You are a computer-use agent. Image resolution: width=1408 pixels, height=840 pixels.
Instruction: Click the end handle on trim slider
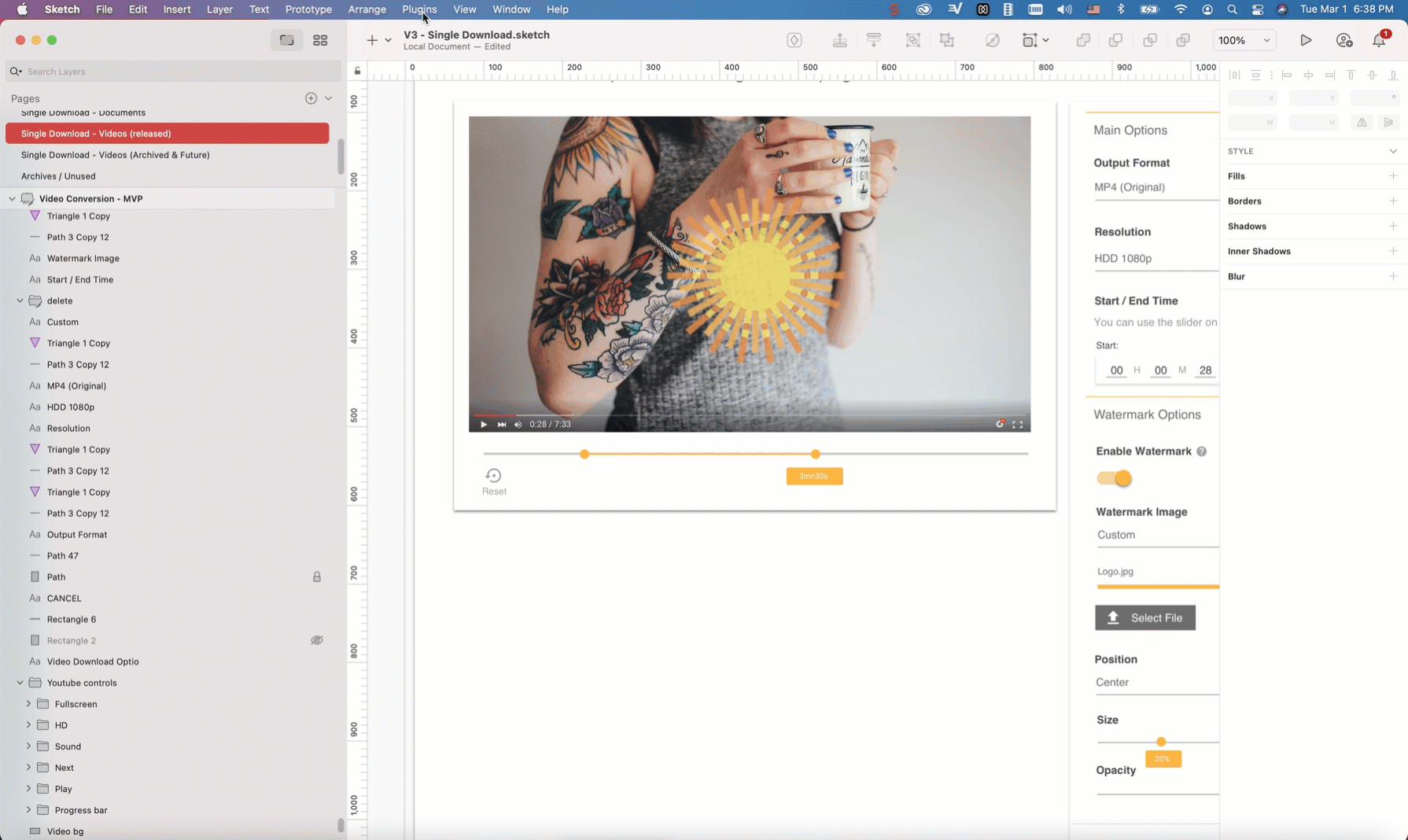tap(816, 455)
